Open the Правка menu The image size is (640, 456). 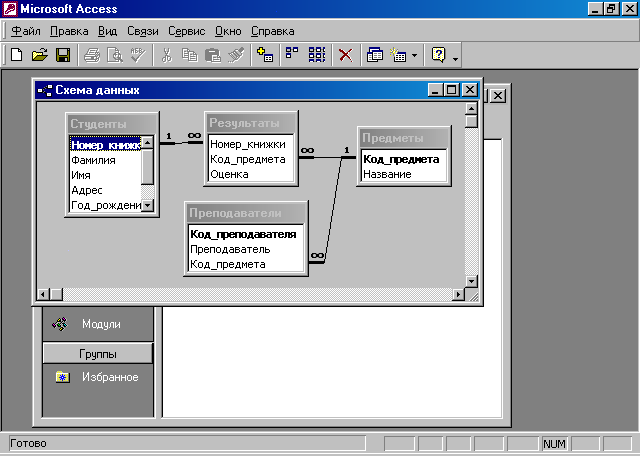point(69,31)
